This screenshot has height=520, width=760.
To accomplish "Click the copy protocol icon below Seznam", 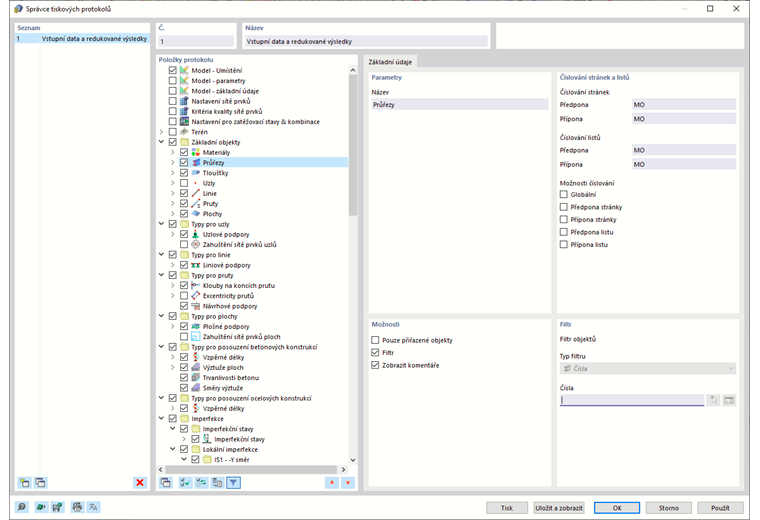I will pos(41,482).
